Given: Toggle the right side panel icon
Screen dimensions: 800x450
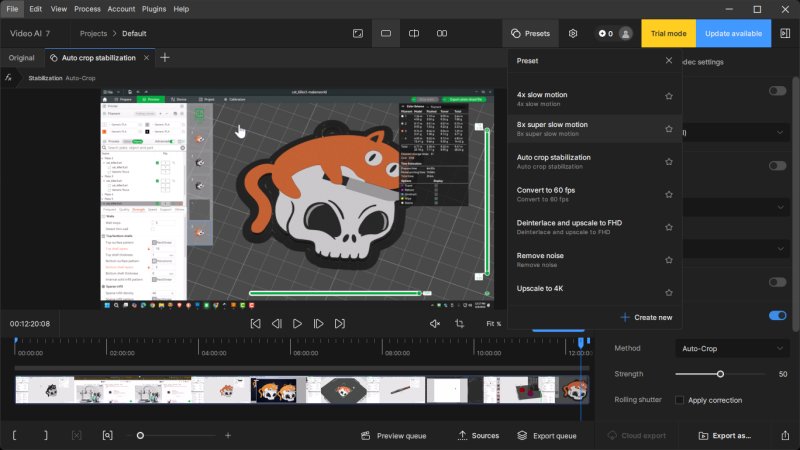Looking at the screenshot, I should point(785,33).
